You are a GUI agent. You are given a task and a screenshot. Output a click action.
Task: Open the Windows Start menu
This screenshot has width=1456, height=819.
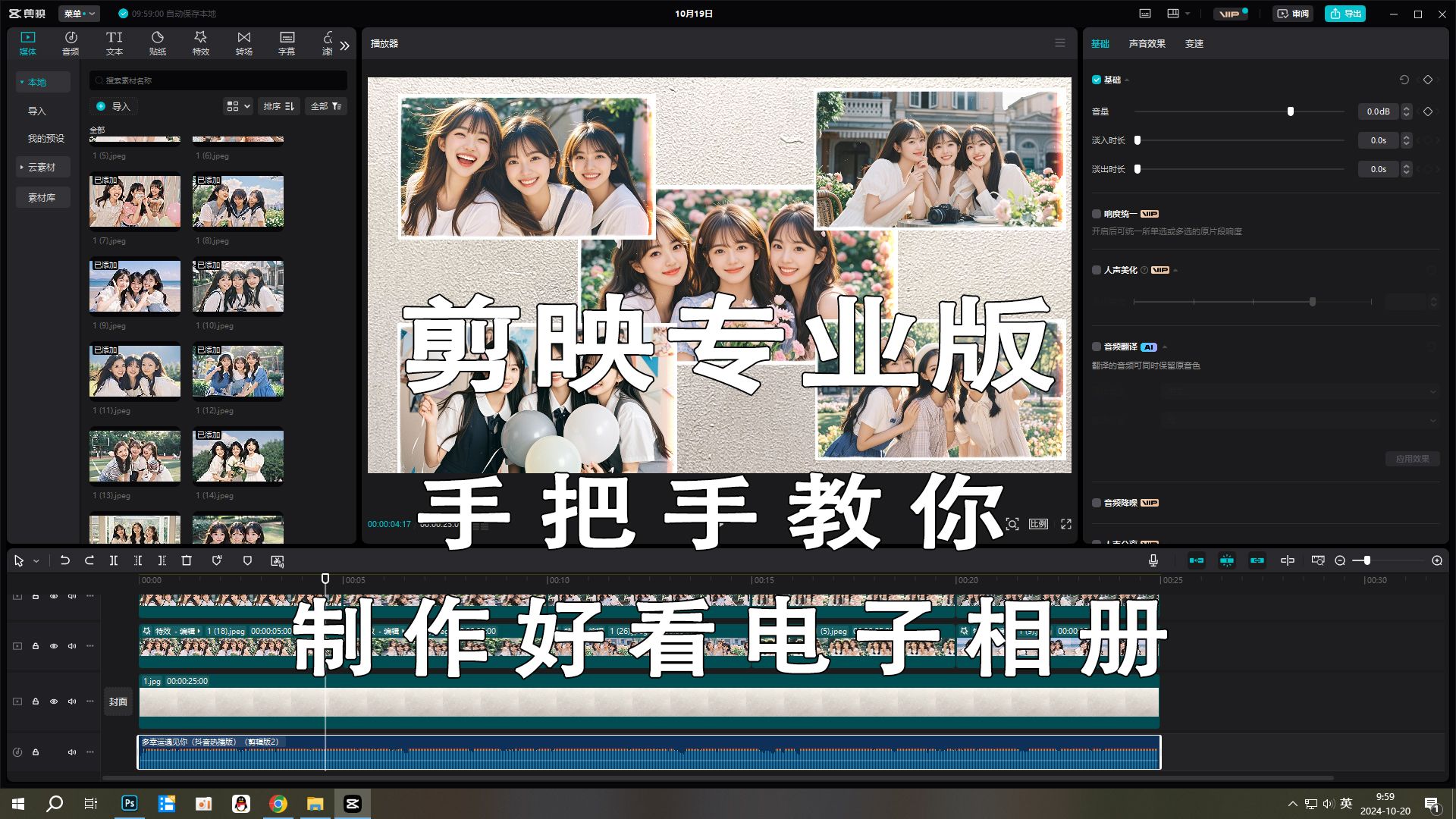[18, 804]
